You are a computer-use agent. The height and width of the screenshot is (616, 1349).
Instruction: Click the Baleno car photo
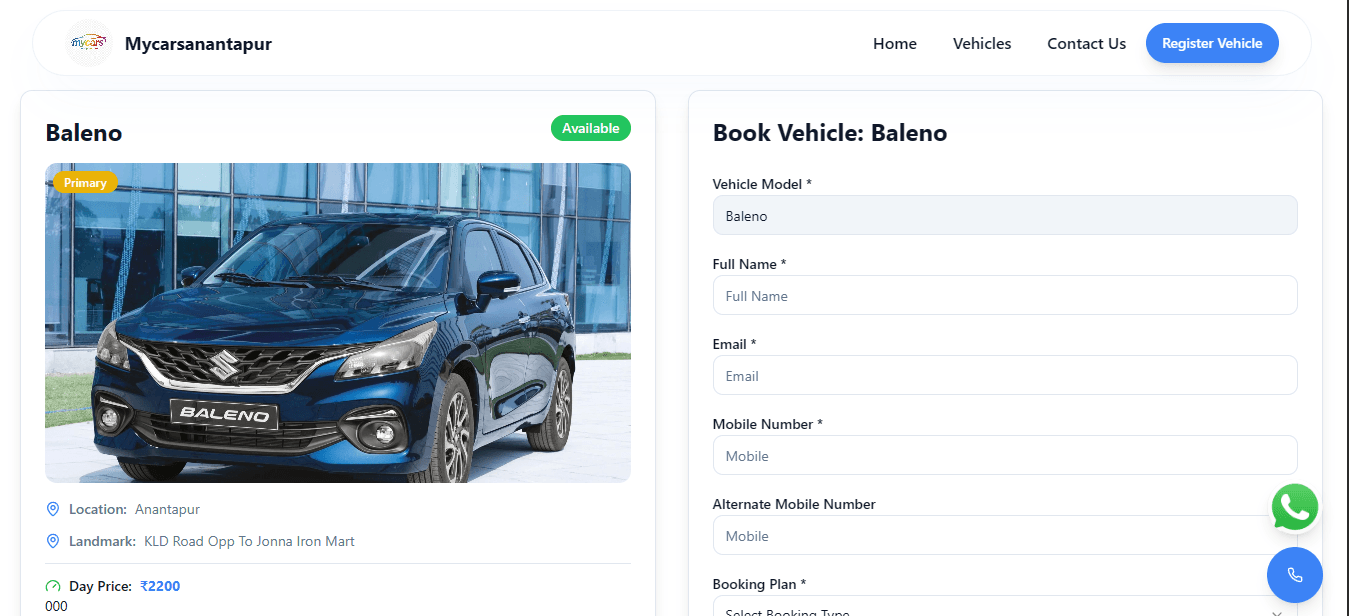pyautogui.click(x=338, y=323)
